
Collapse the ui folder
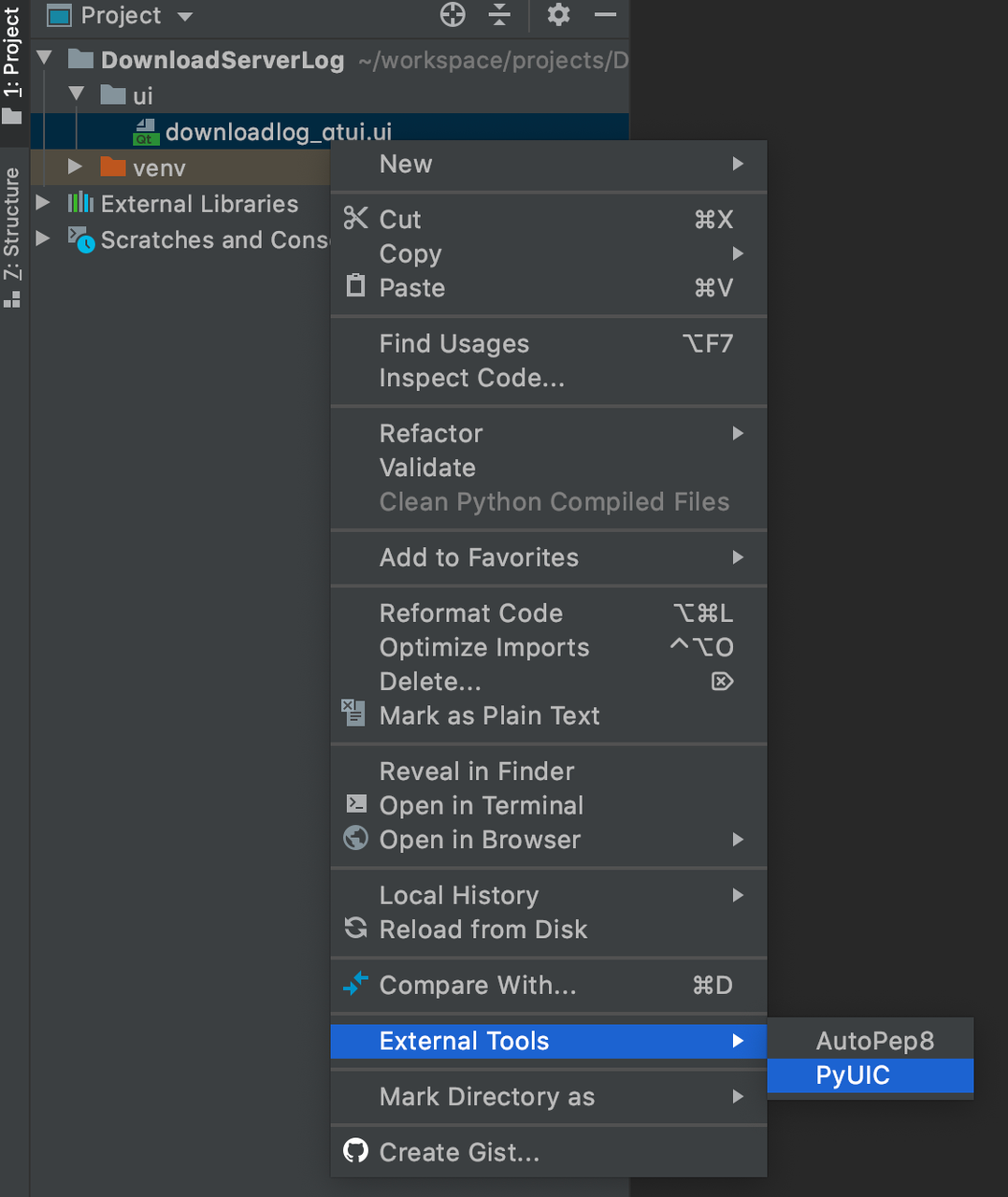pyautogui.click(x=77, y=94)
